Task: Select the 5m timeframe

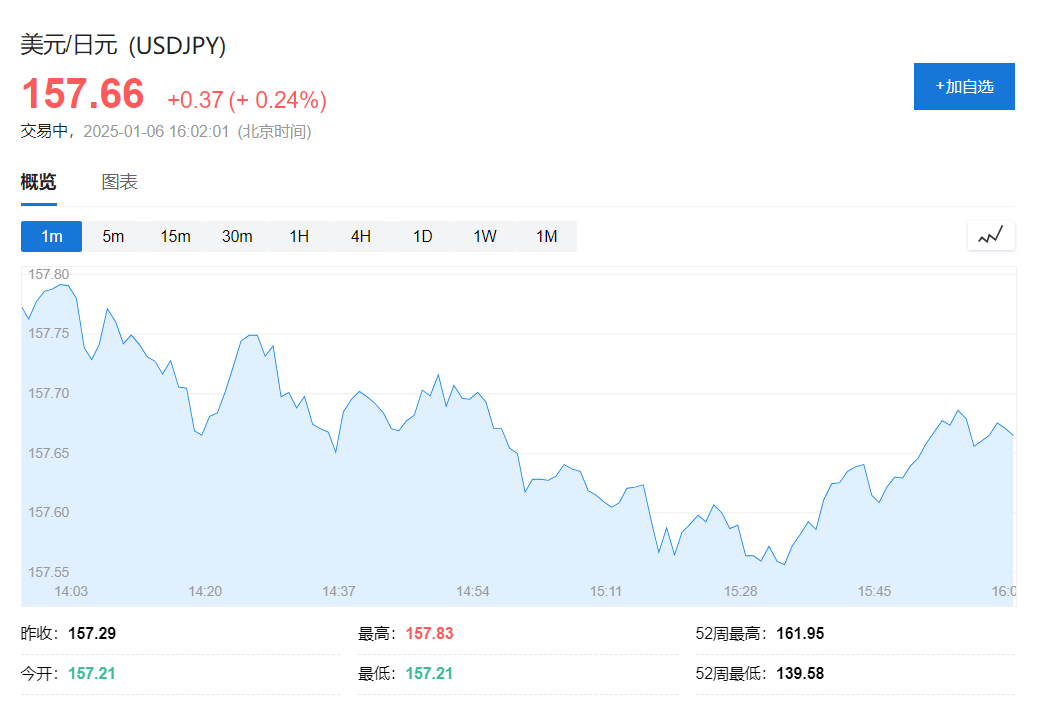Action: click(x=113, y=236)
